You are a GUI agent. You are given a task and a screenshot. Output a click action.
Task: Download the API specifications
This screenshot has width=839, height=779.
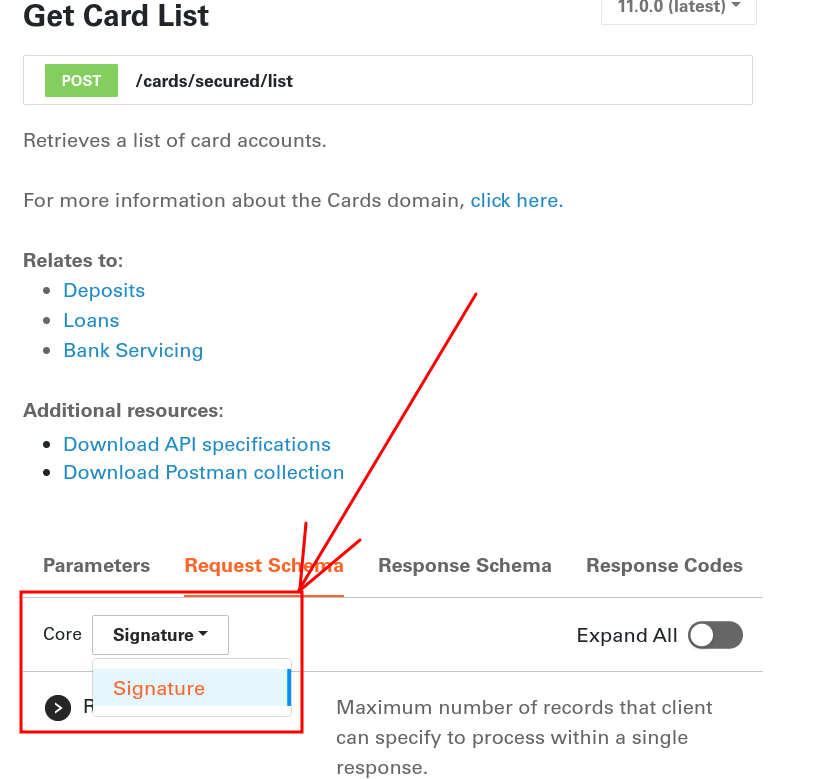[196, 444]
